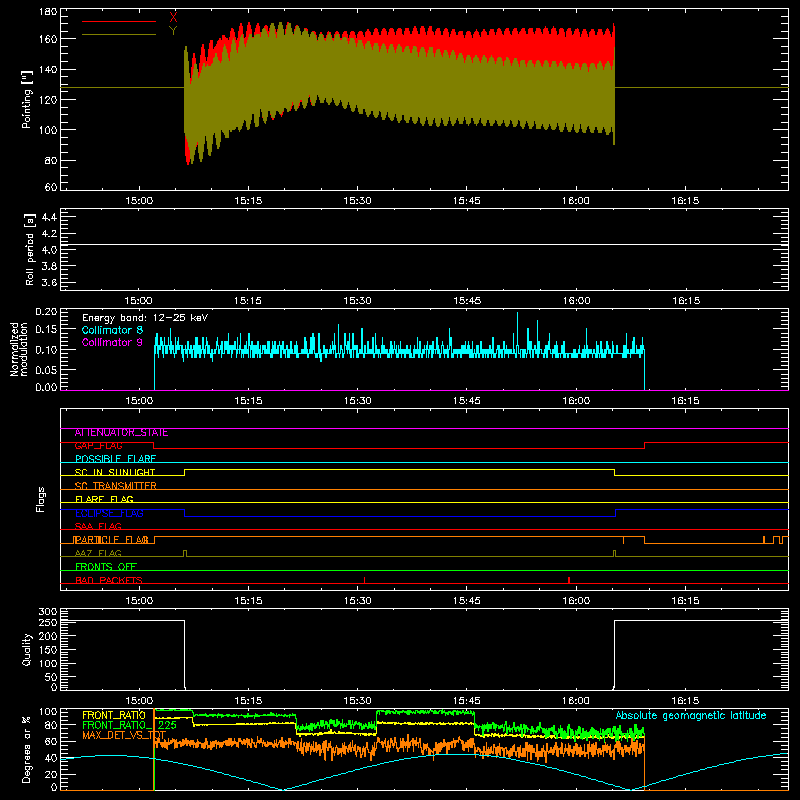
Task: Click the SC_TRANSMITTER flag label
Action: coord(116,486)
